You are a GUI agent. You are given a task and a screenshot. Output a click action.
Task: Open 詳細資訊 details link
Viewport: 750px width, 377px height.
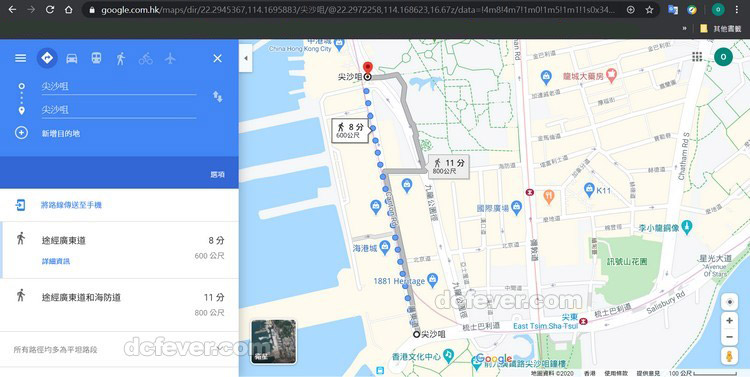(56, 261)
